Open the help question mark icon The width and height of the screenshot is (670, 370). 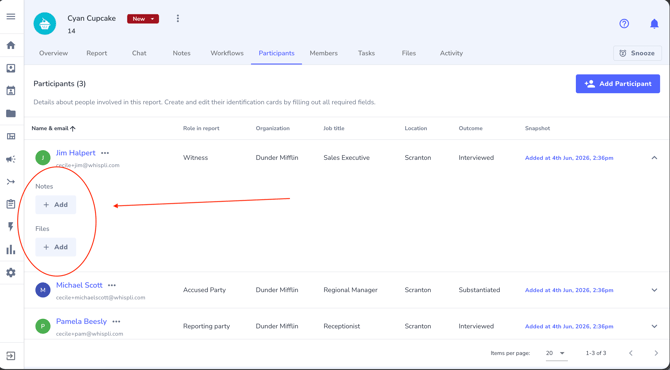624,23
